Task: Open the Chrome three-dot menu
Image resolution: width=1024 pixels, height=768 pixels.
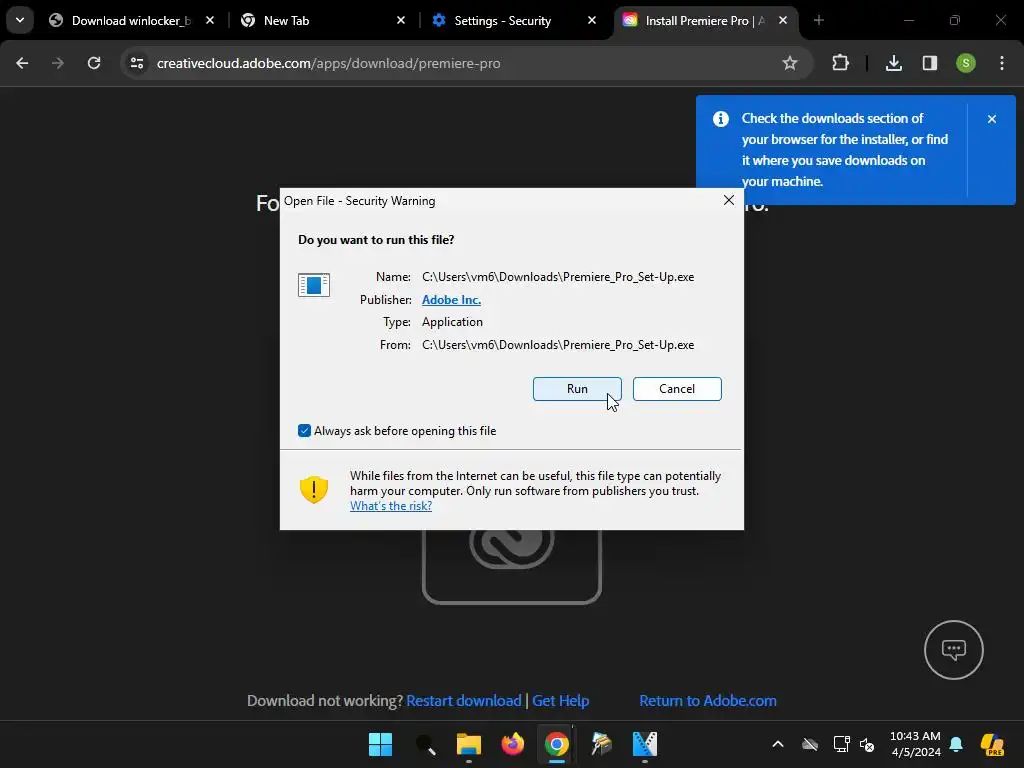Action: tap(1002, 63)
